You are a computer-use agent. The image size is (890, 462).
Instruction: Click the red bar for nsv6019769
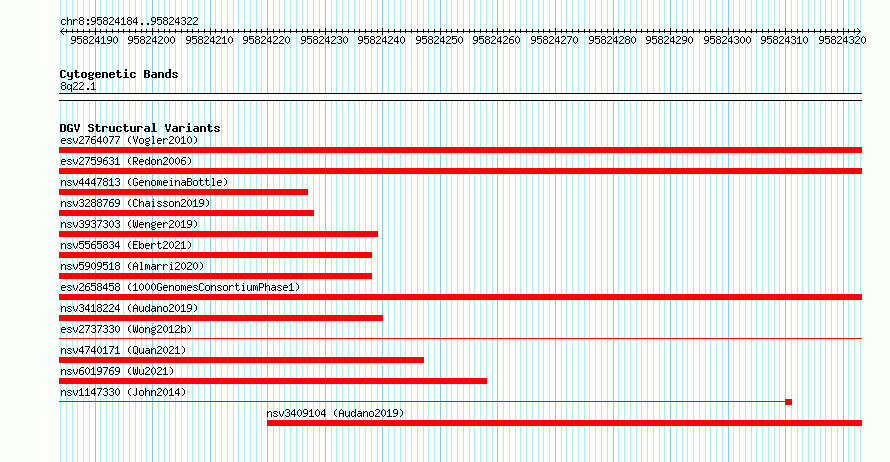(x=273, y=381)
